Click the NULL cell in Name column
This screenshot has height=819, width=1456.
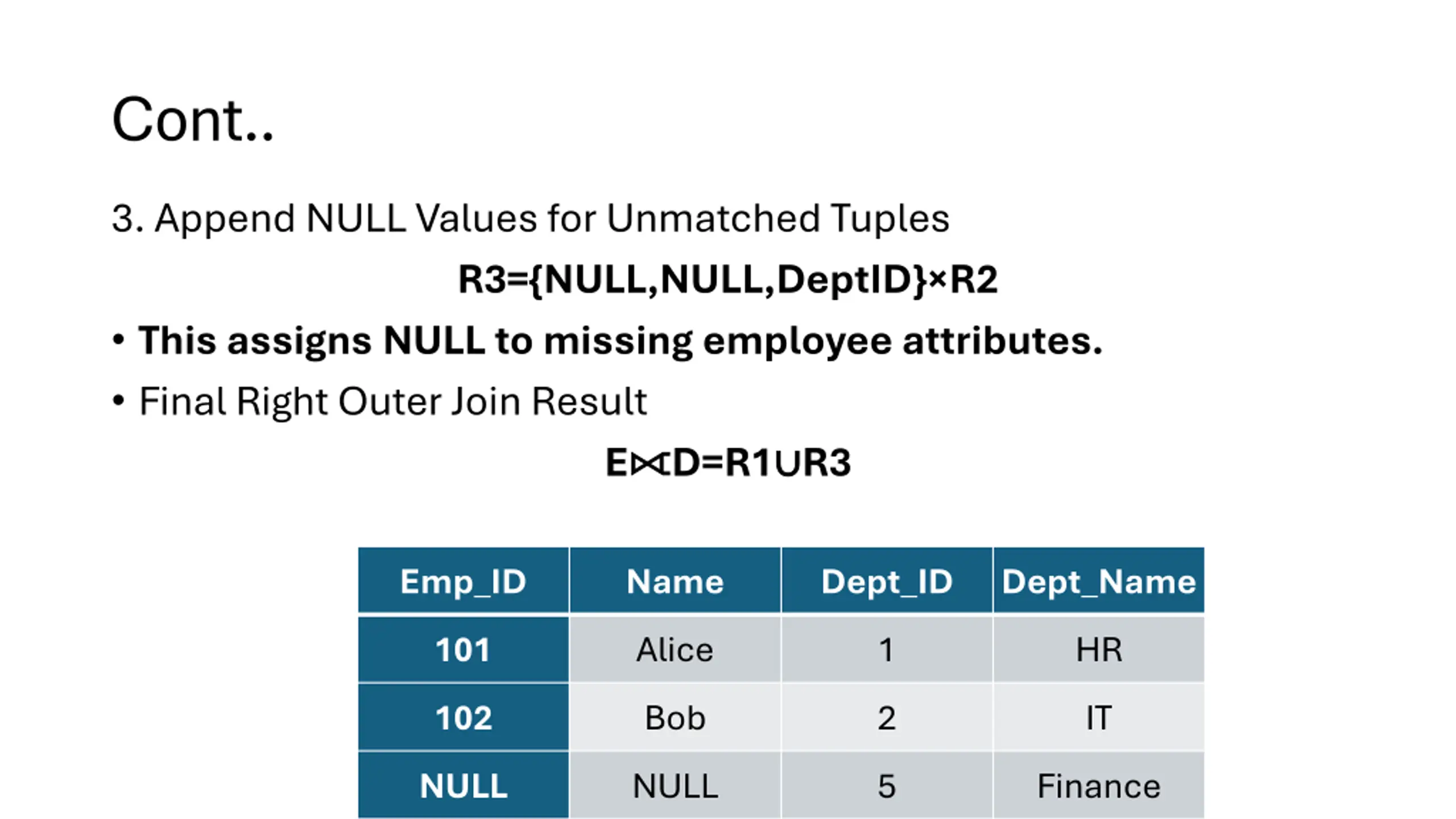(x=675, y=785)
